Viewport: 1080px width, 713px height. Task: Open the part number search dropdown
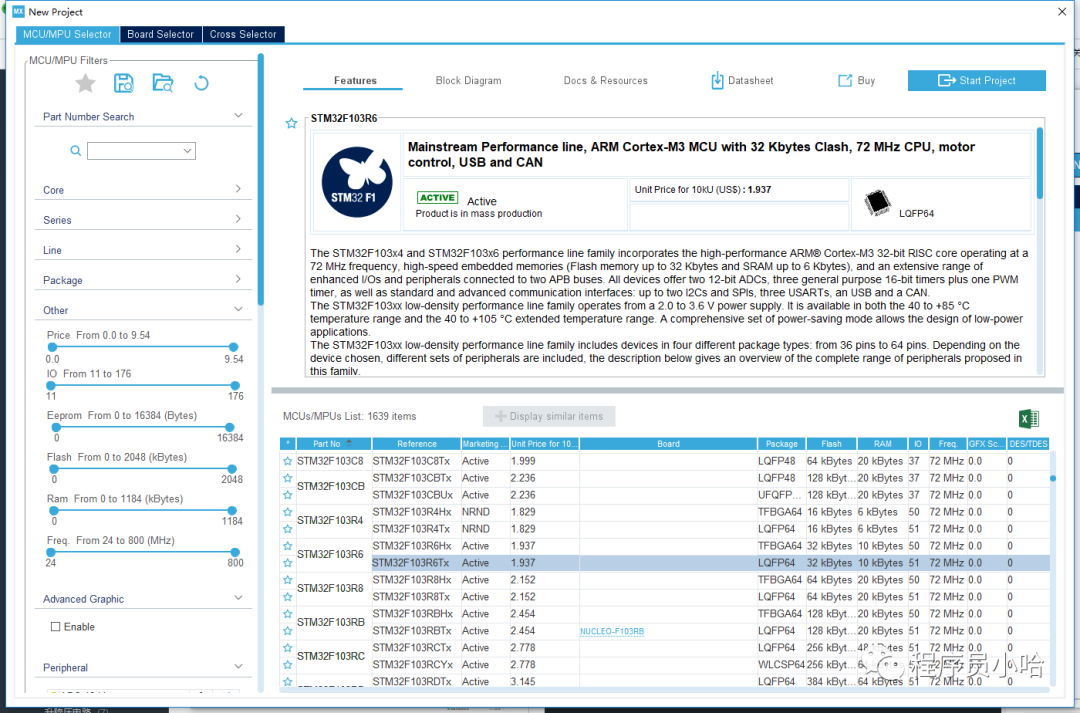tap(187, 151)
